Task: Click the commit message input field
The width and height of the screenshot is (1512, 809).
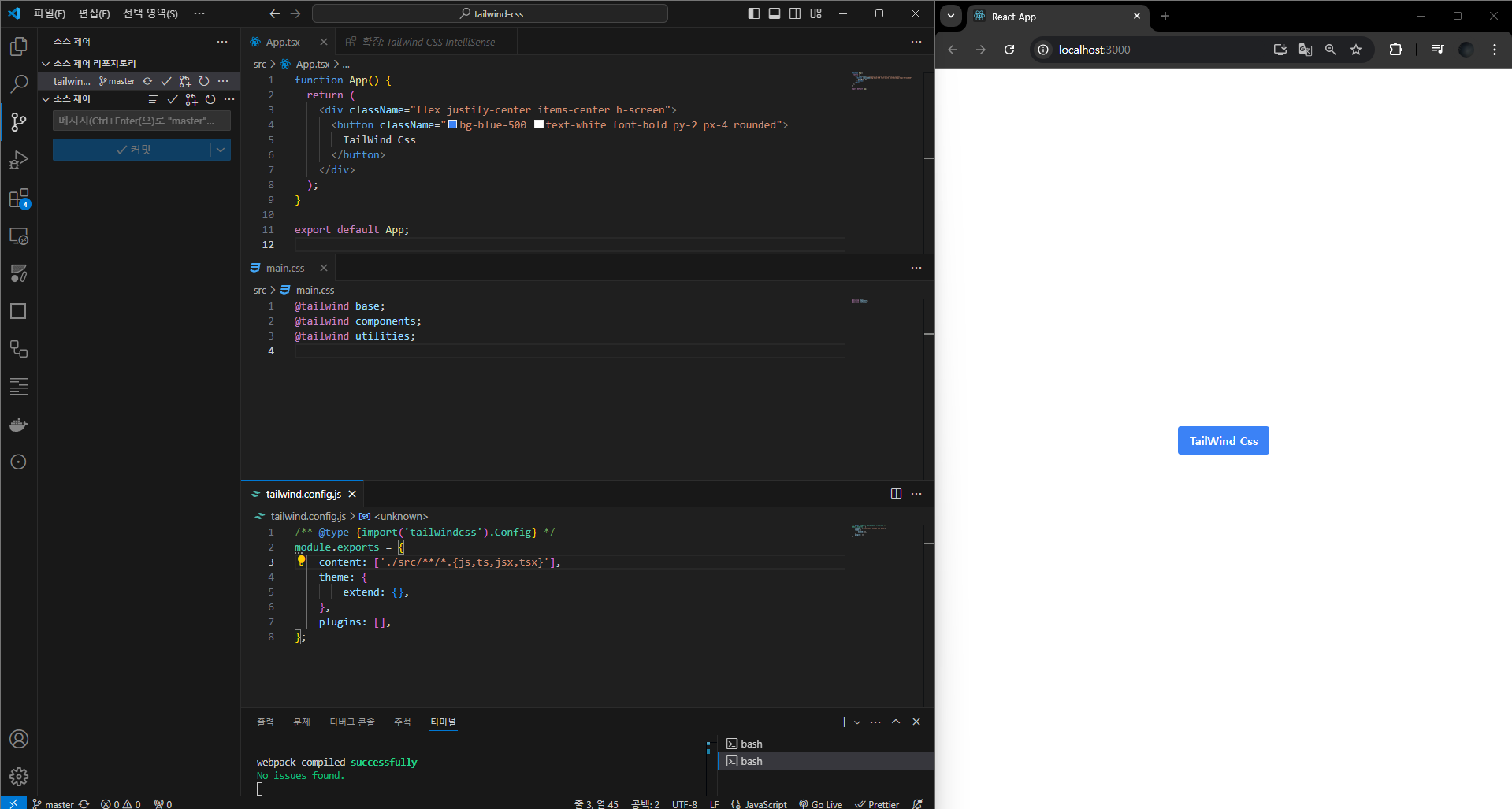Action: (142, 121)
